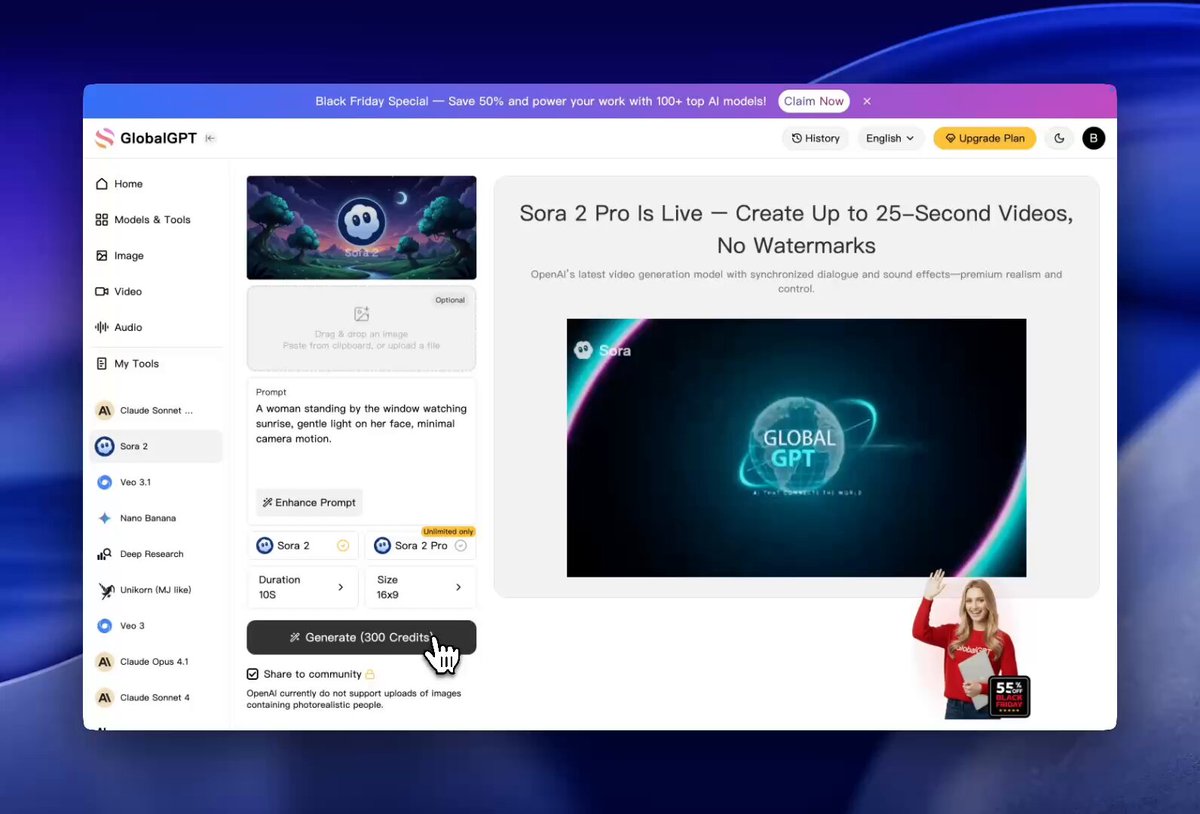Toggle dark mode with the moon icon

click(x=1060, y=138)
